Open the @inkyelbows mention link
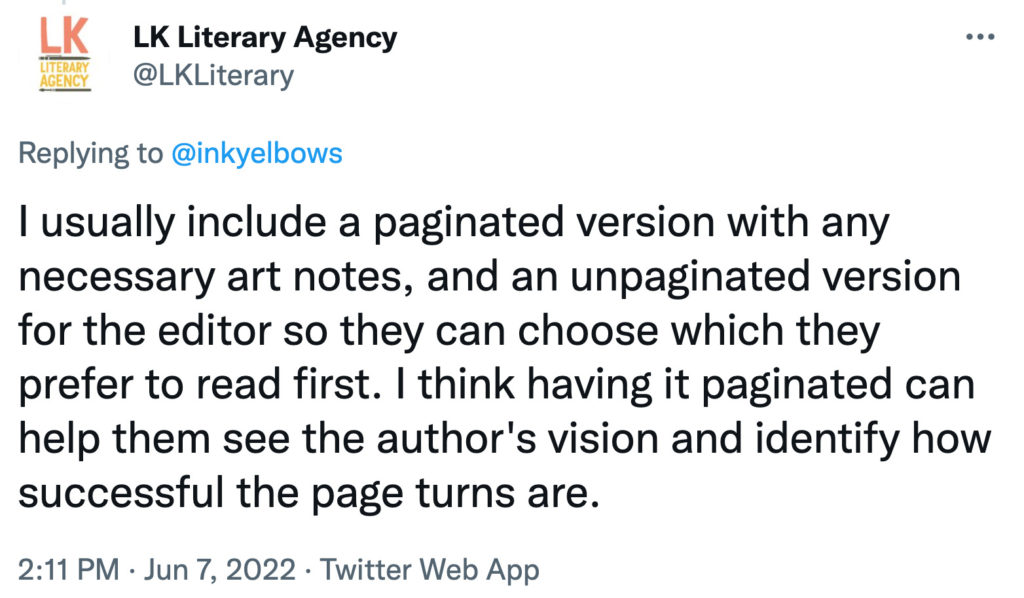This screenshot has width=1024, height=598. coord(257,153)
